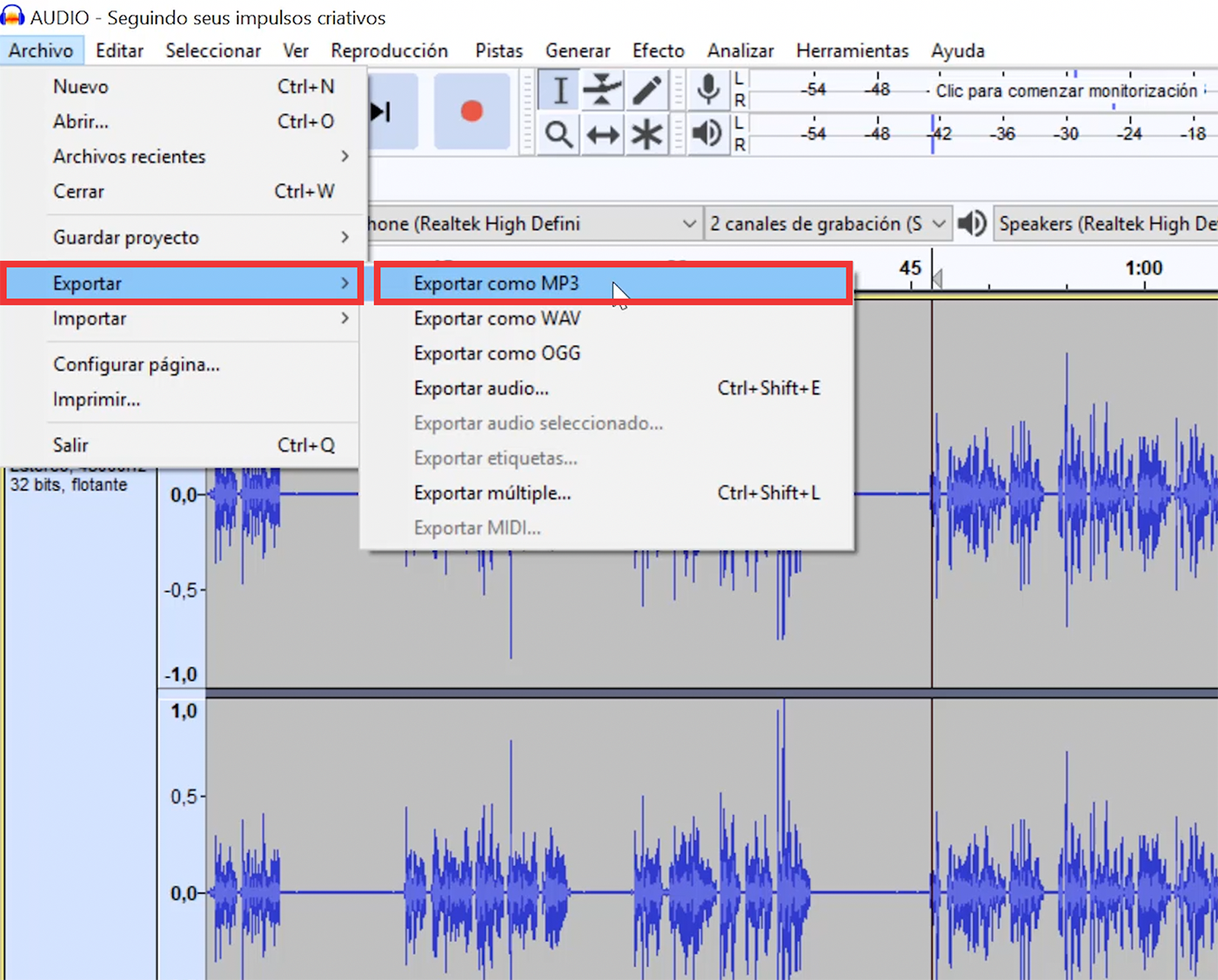Choose Salir to quit
Image resolution: width=1218 pixels, height=980 pixels.
(183, 444)
